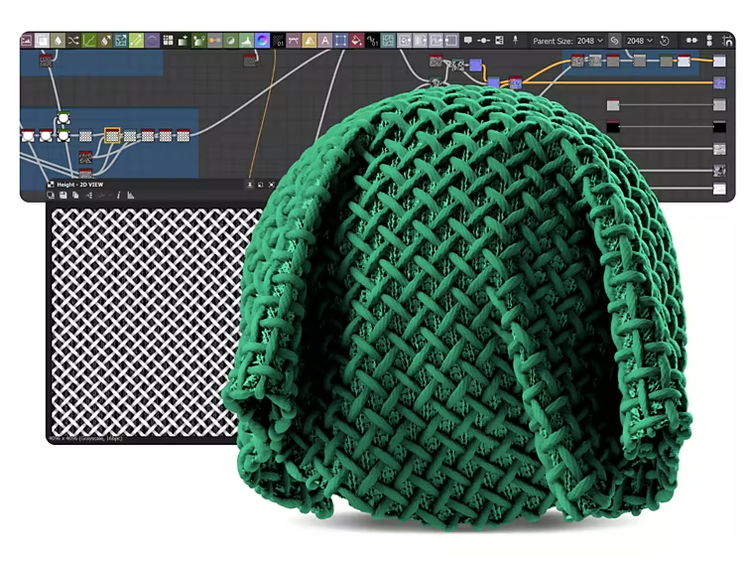This screenshot has height=563, width=750.
Task: Add a Uniform Color paint bucket node
Action: [356, 41]
